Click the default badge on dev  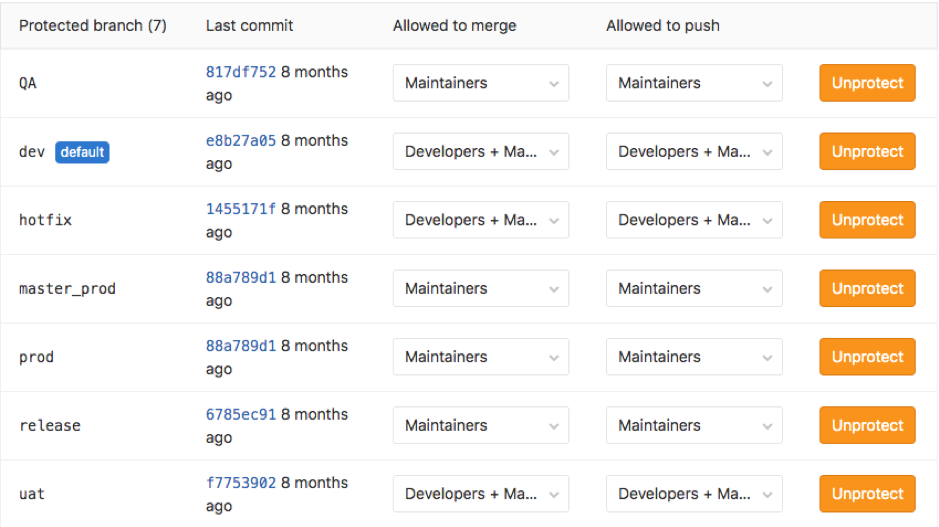(82, 152)
